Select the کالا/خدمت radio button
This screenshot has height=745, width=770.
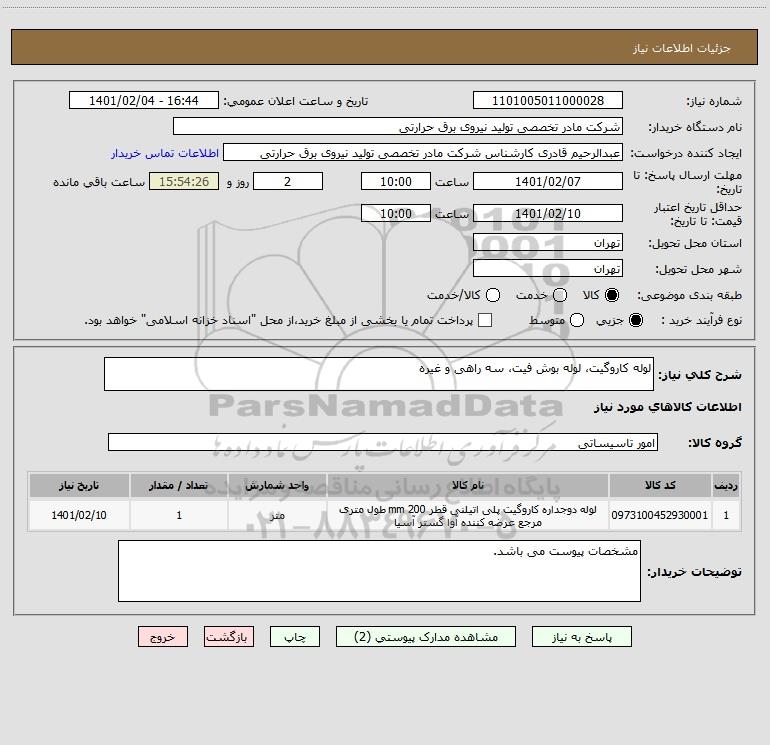493,295
